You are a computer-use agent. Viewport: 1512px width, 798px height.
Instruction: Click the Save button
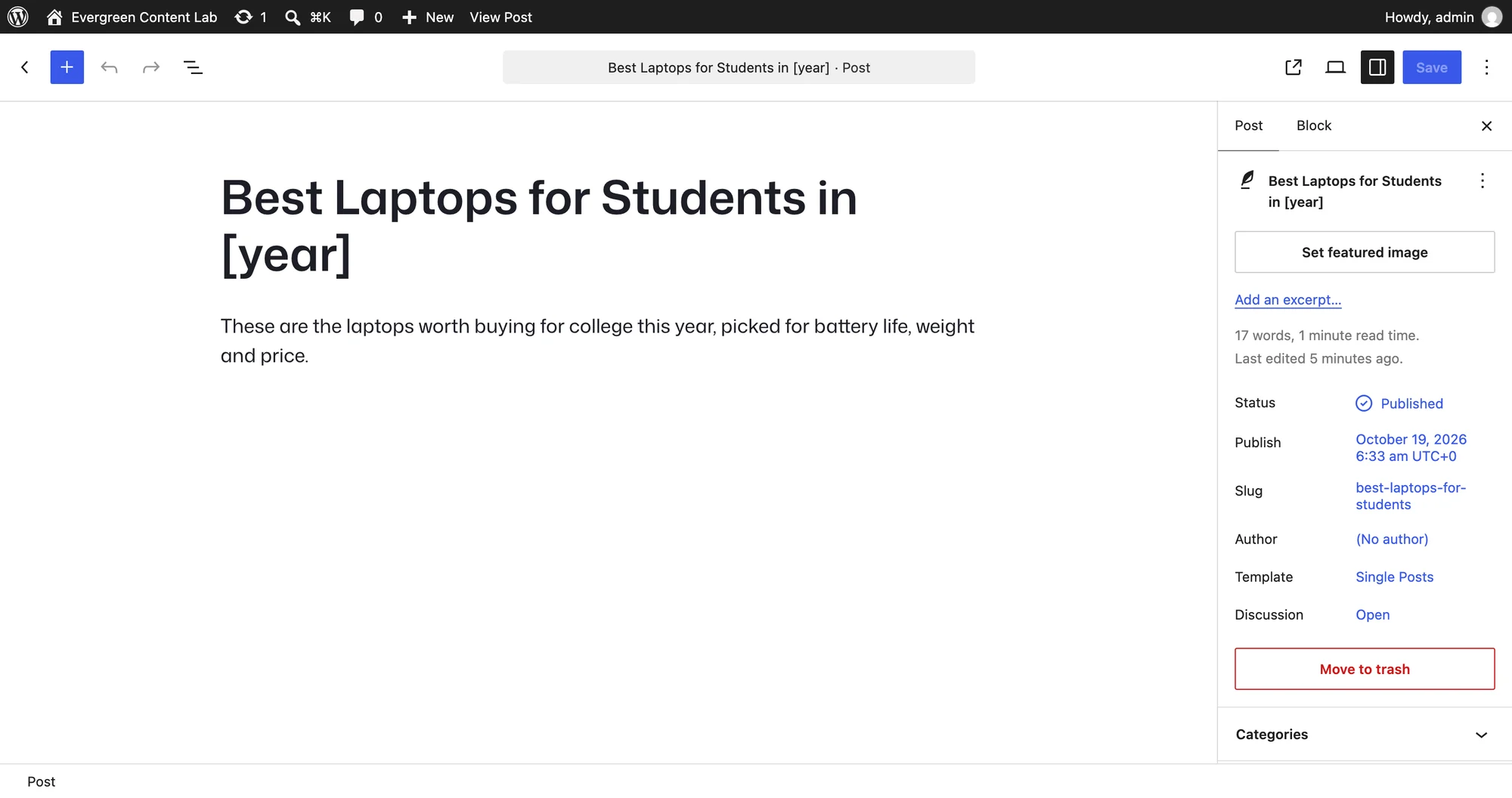click(x=1432, y=67)
